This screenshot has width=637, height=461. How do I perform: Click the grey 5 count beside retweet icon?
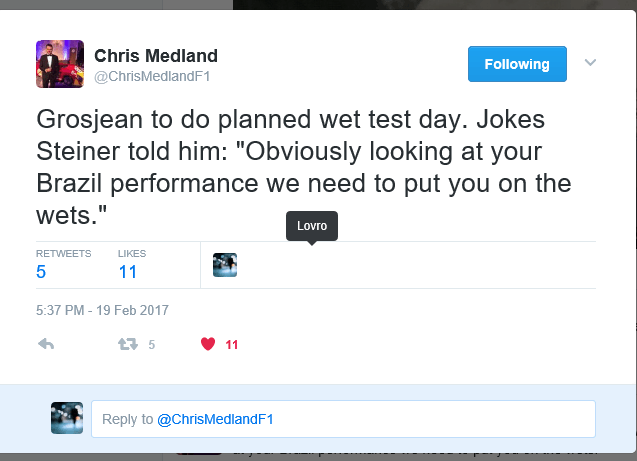click(151, 344)
